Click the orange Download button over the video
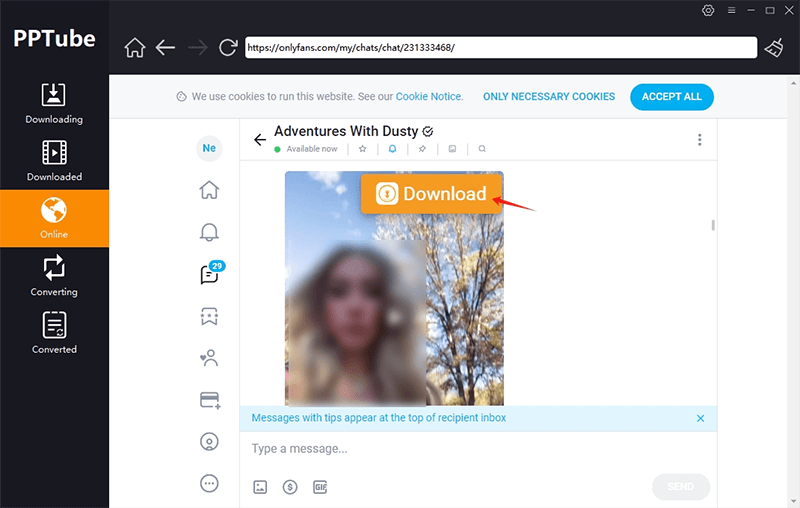Image resolution: width=800 pixels, height=508 pixels. coord(431,194)
